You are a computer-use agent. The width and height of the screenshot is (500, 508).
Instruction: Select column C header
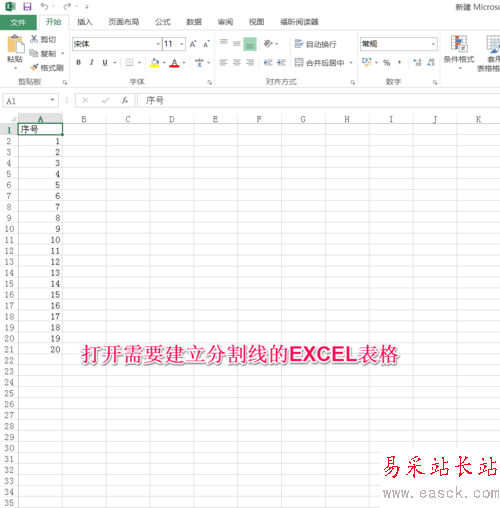tap(128, 119)
